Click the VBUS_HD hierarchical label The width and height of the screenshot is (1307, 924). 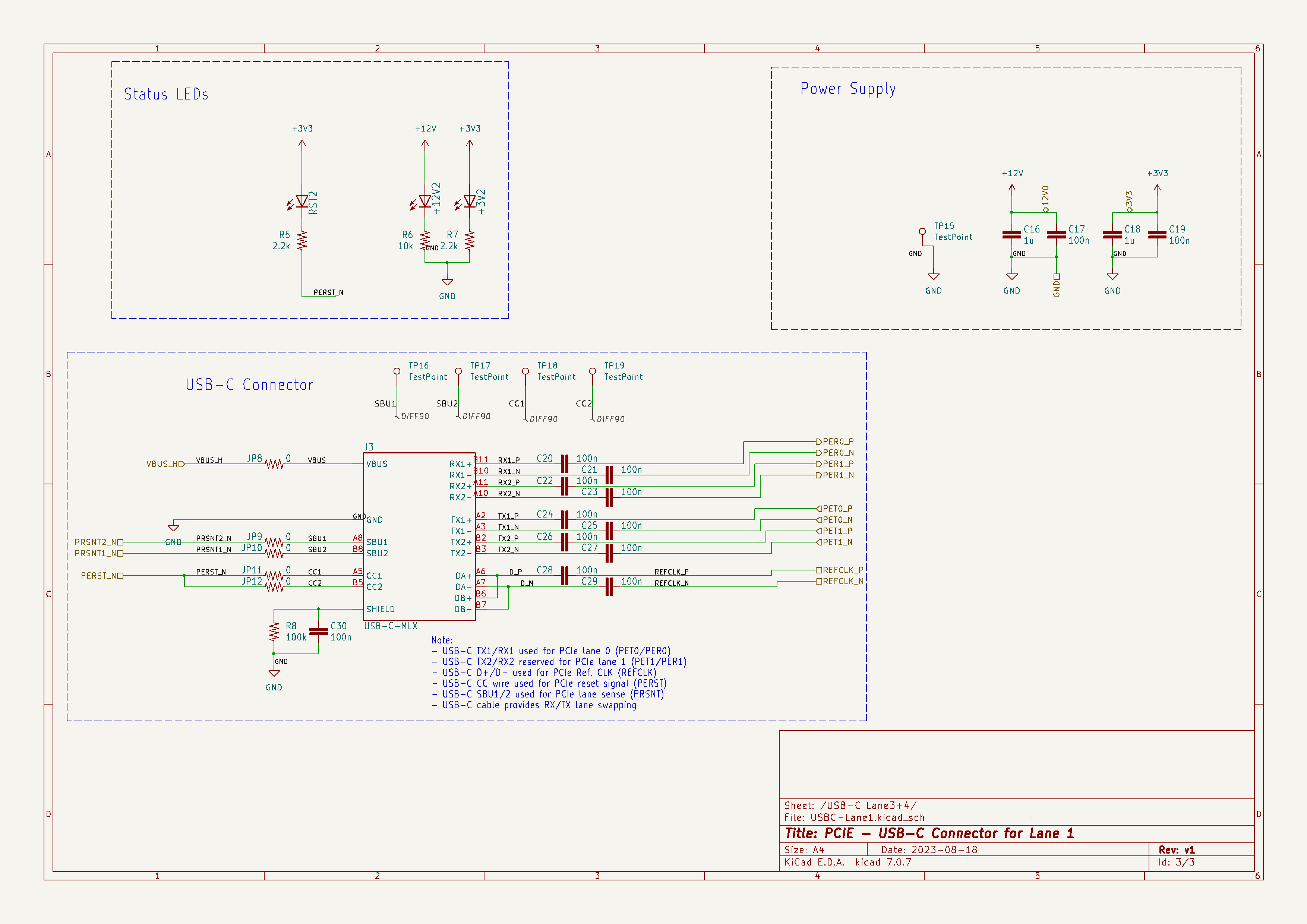tap(165, 464)
